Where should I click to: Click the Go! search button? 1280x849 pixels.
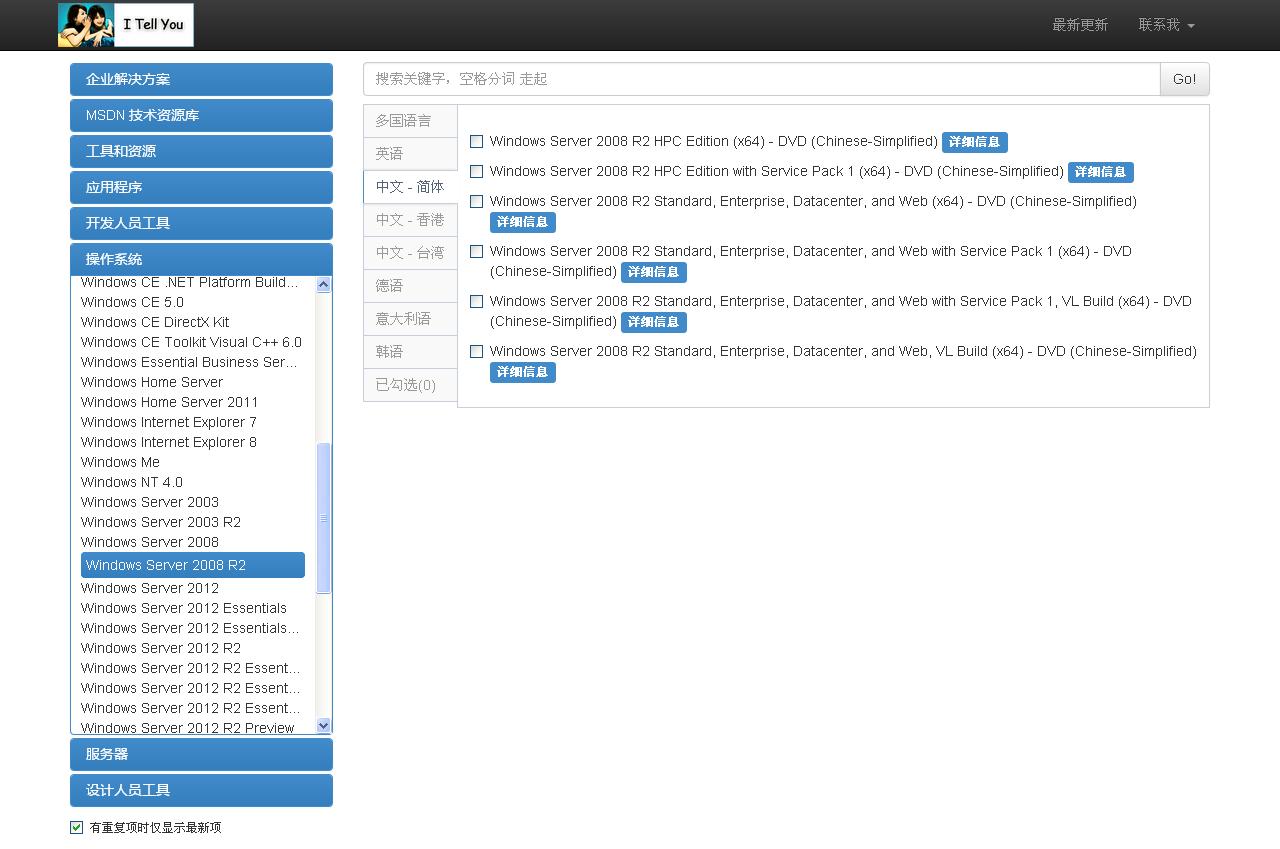click(1184, 79)
